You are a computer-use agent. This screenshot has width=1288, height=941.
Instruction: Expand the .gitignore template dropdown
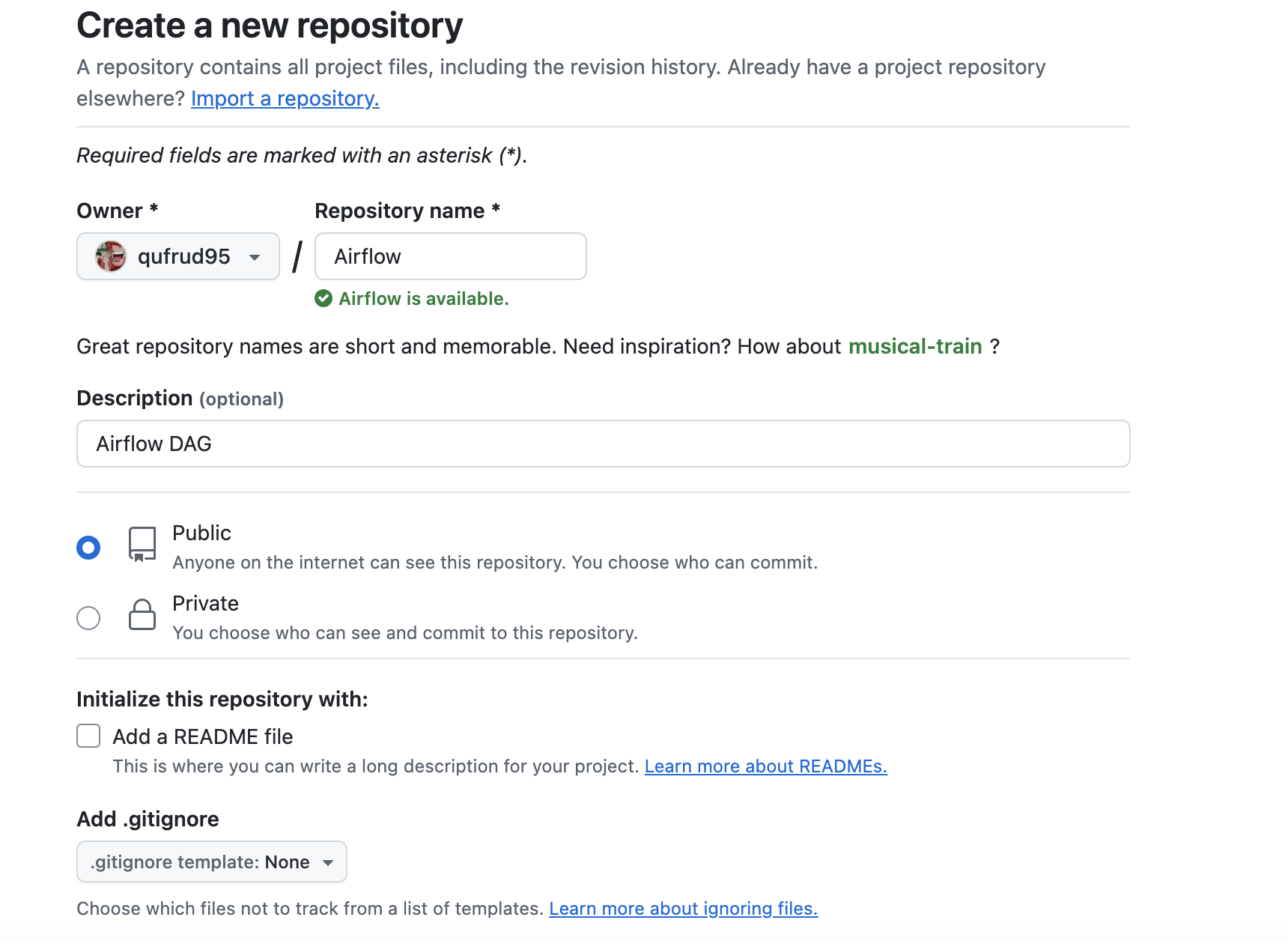[211, 862]
